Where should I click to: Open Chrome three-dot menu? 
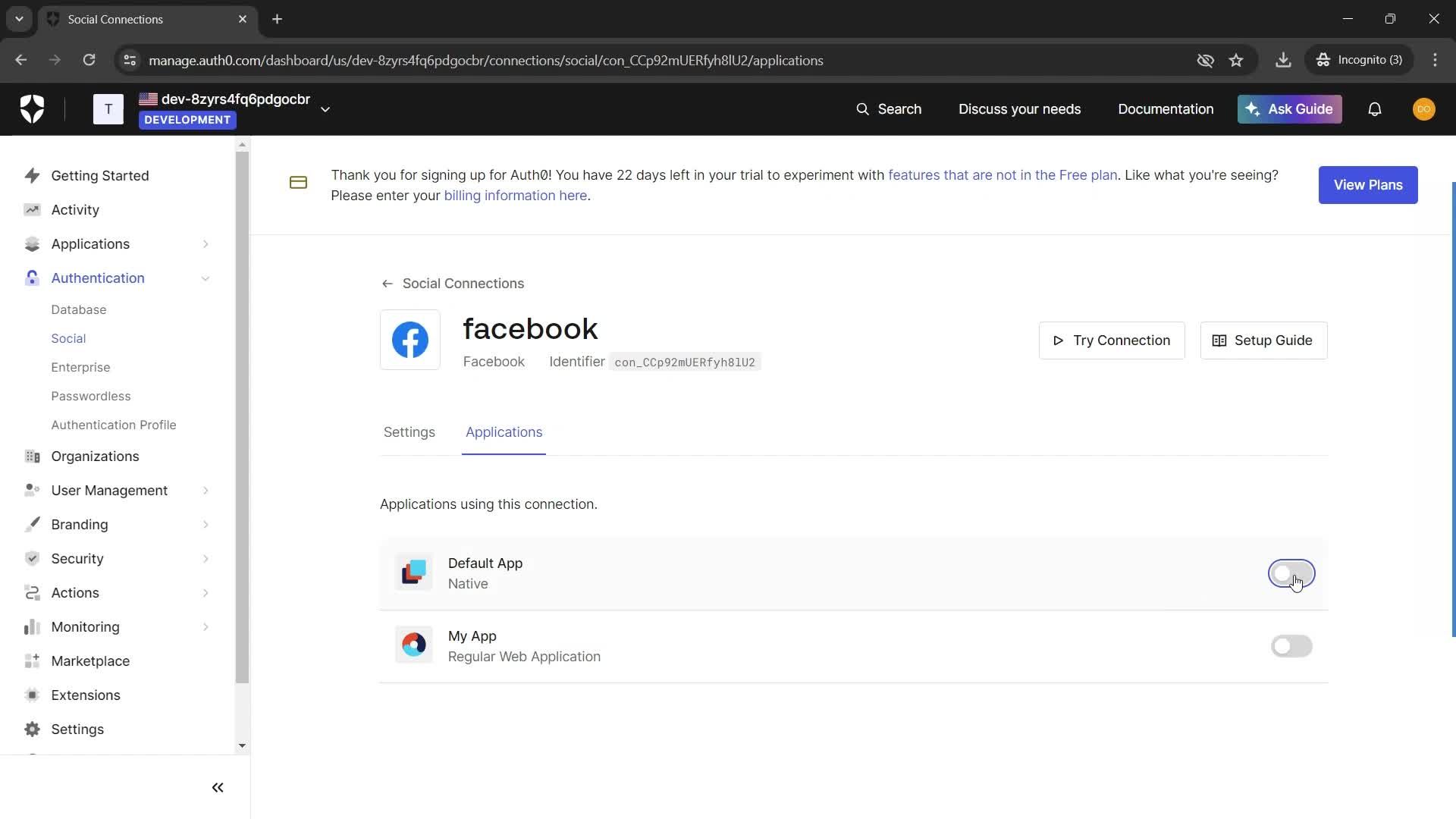click(1435, 60)
